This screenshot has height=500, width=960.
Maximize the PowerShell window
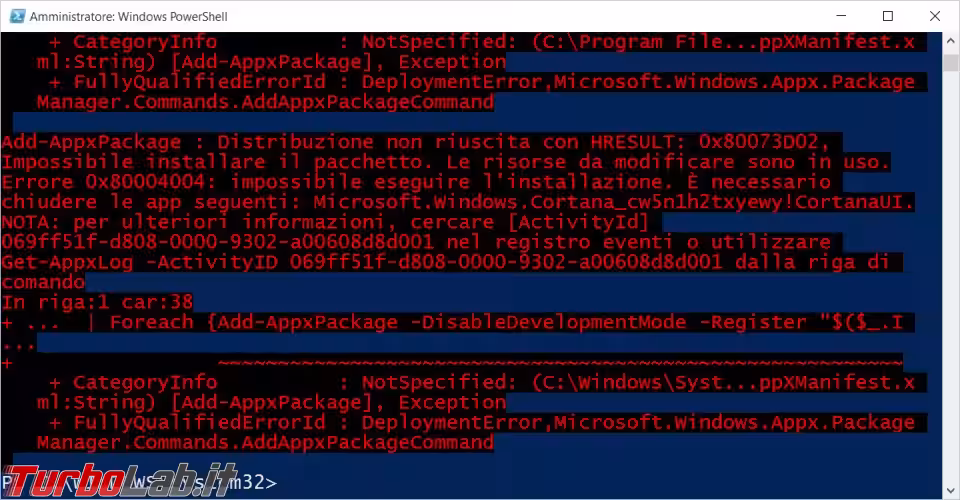(888, 16)
